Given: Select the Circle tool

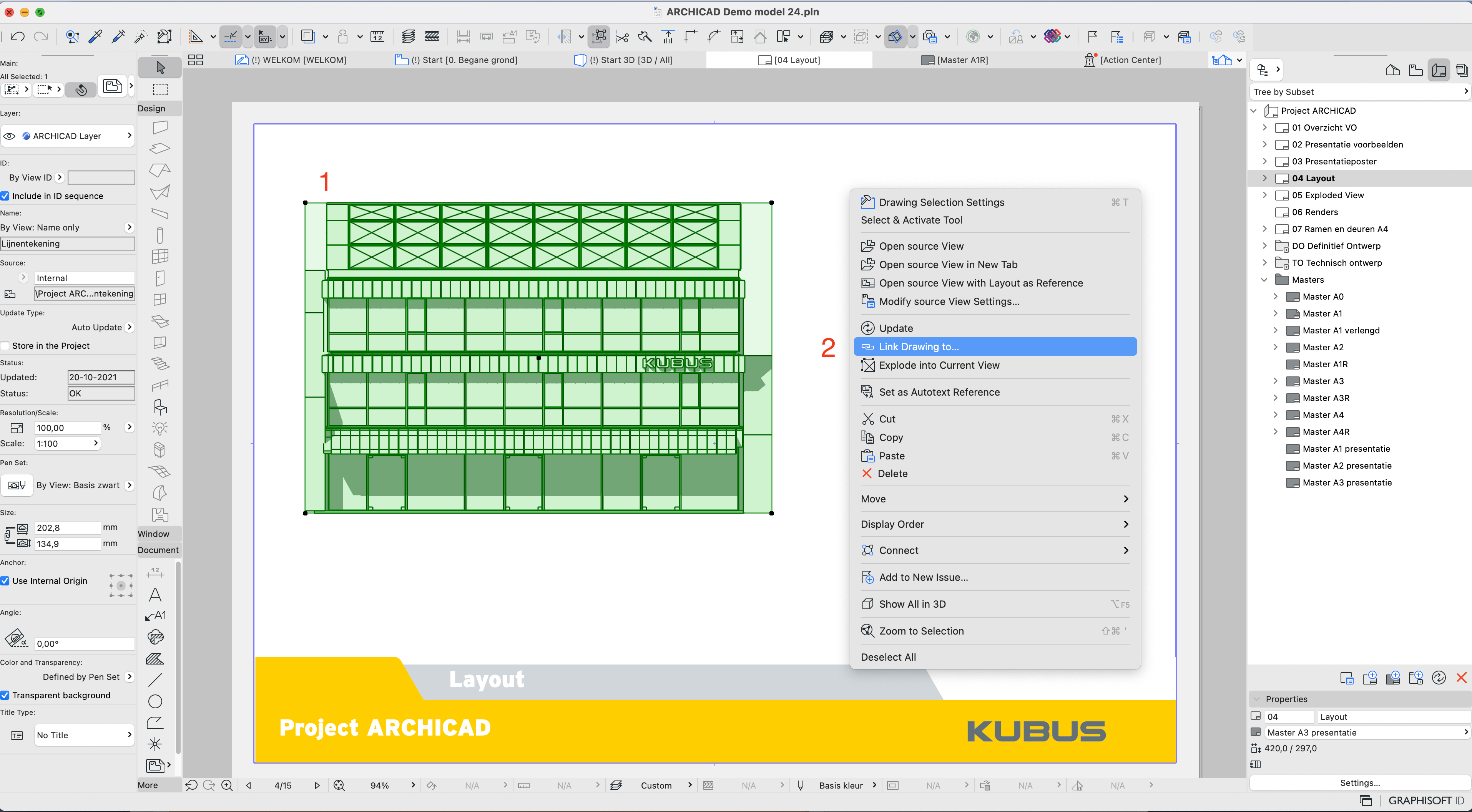Looking at the screenshot, I should point(155,701).
